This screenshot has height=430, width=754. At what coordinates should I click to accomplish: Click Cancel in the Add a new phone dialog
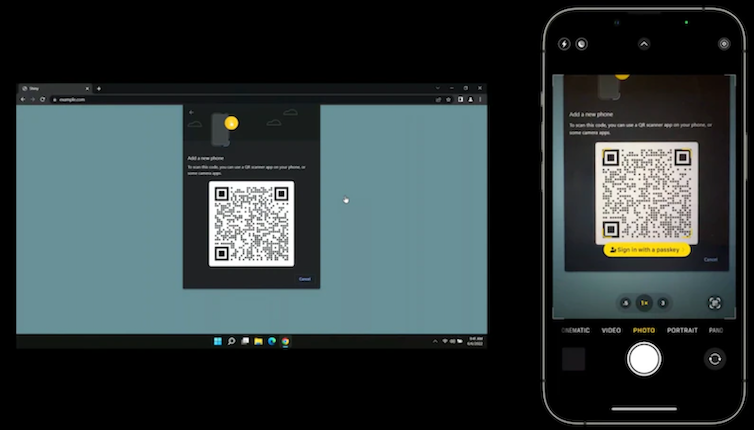tap(305, 279)
